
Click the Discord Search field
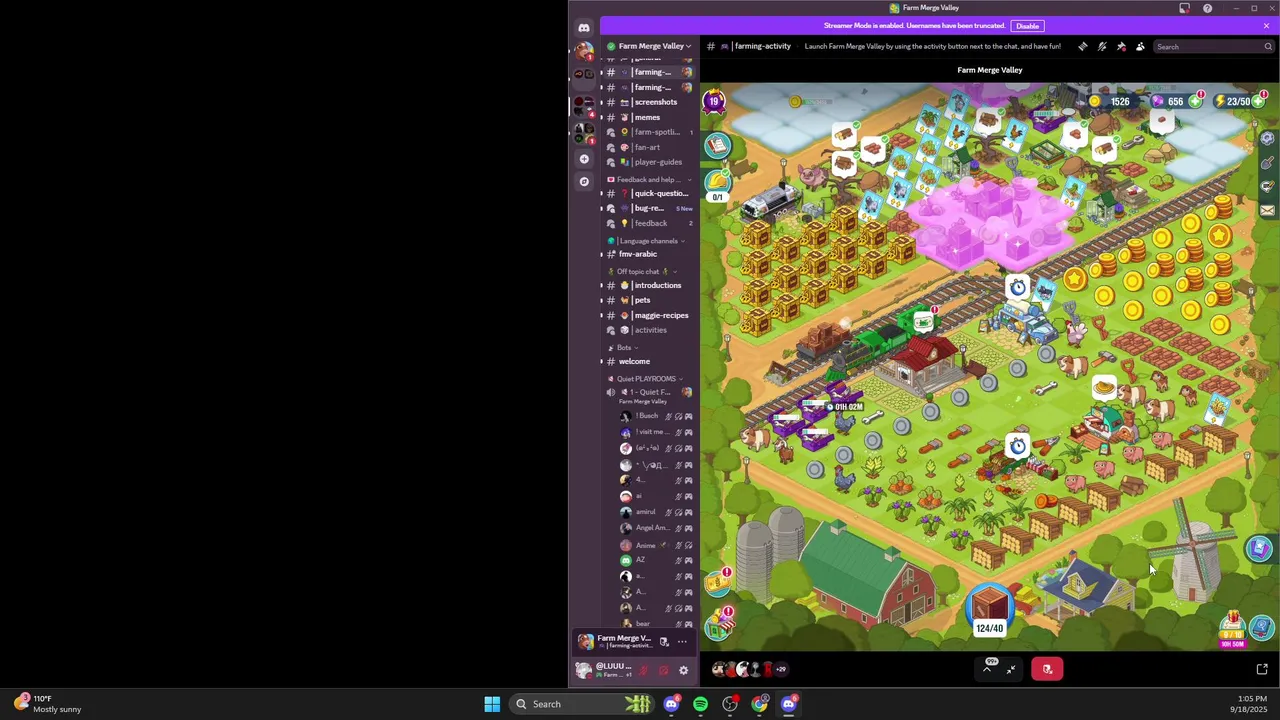tap(1213, 46)
